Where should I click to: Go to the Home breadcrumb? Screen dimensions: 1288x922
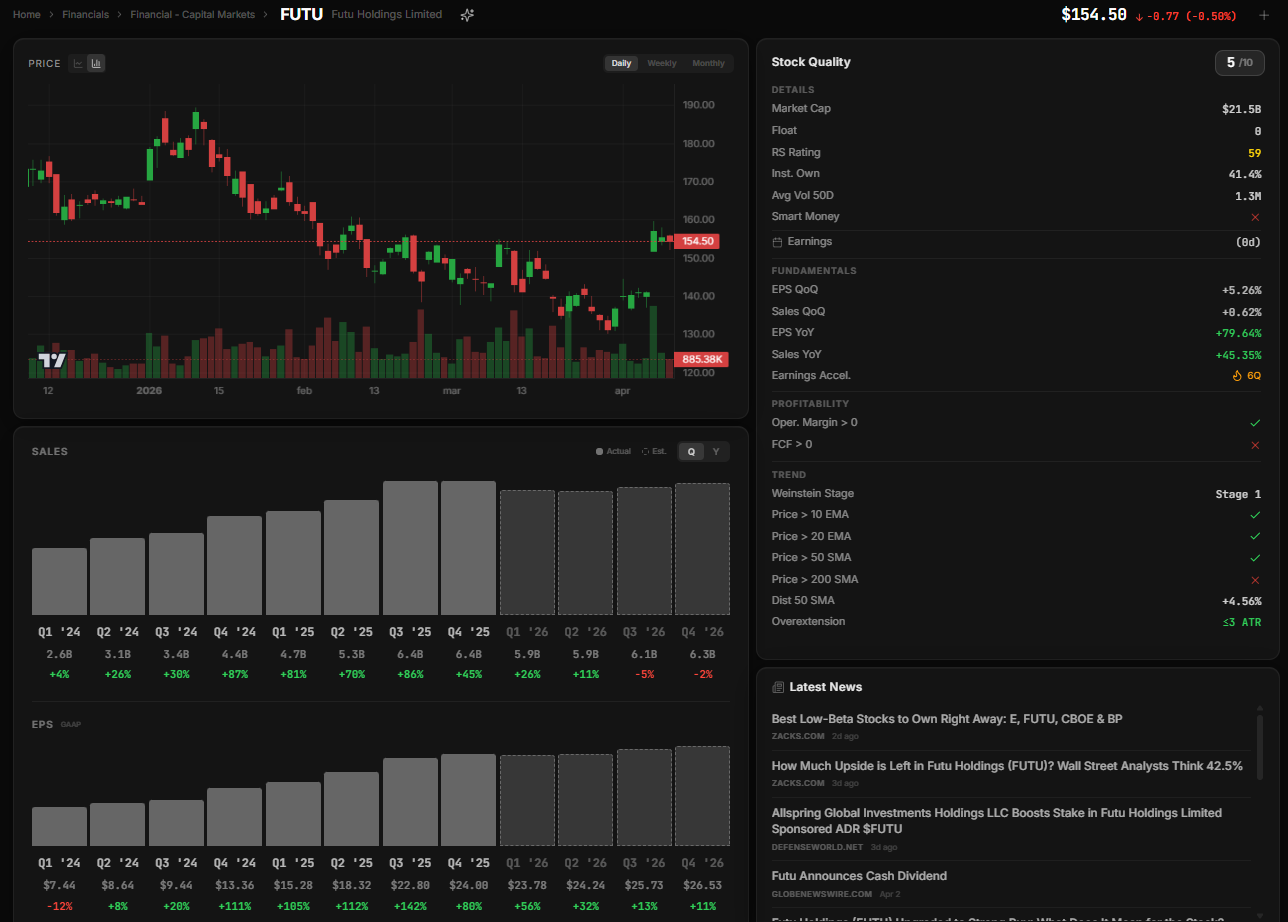point(27,15)
